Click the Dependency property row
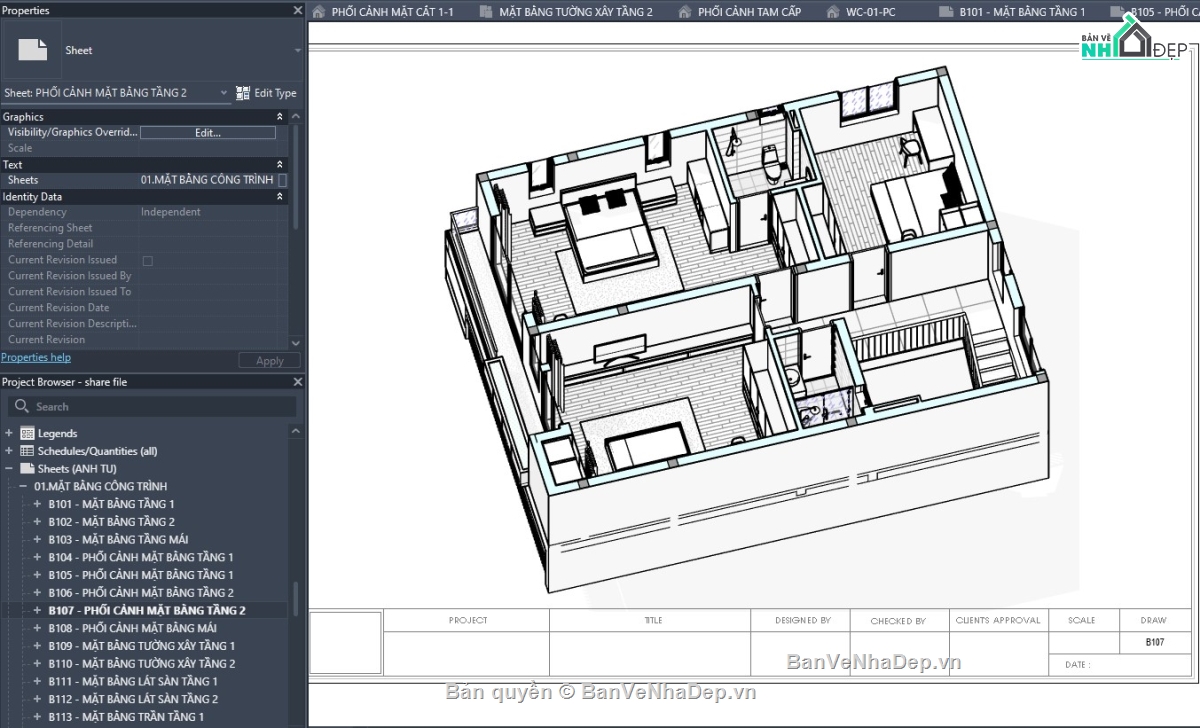The image size is (1200, 728). (x=145, y=212)
